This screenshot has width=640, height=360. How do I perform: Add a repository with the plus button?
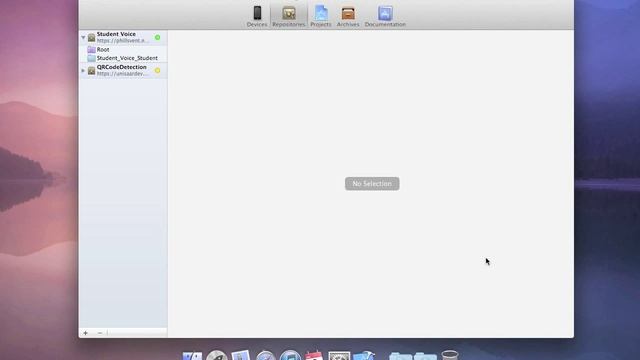point(85,333)
